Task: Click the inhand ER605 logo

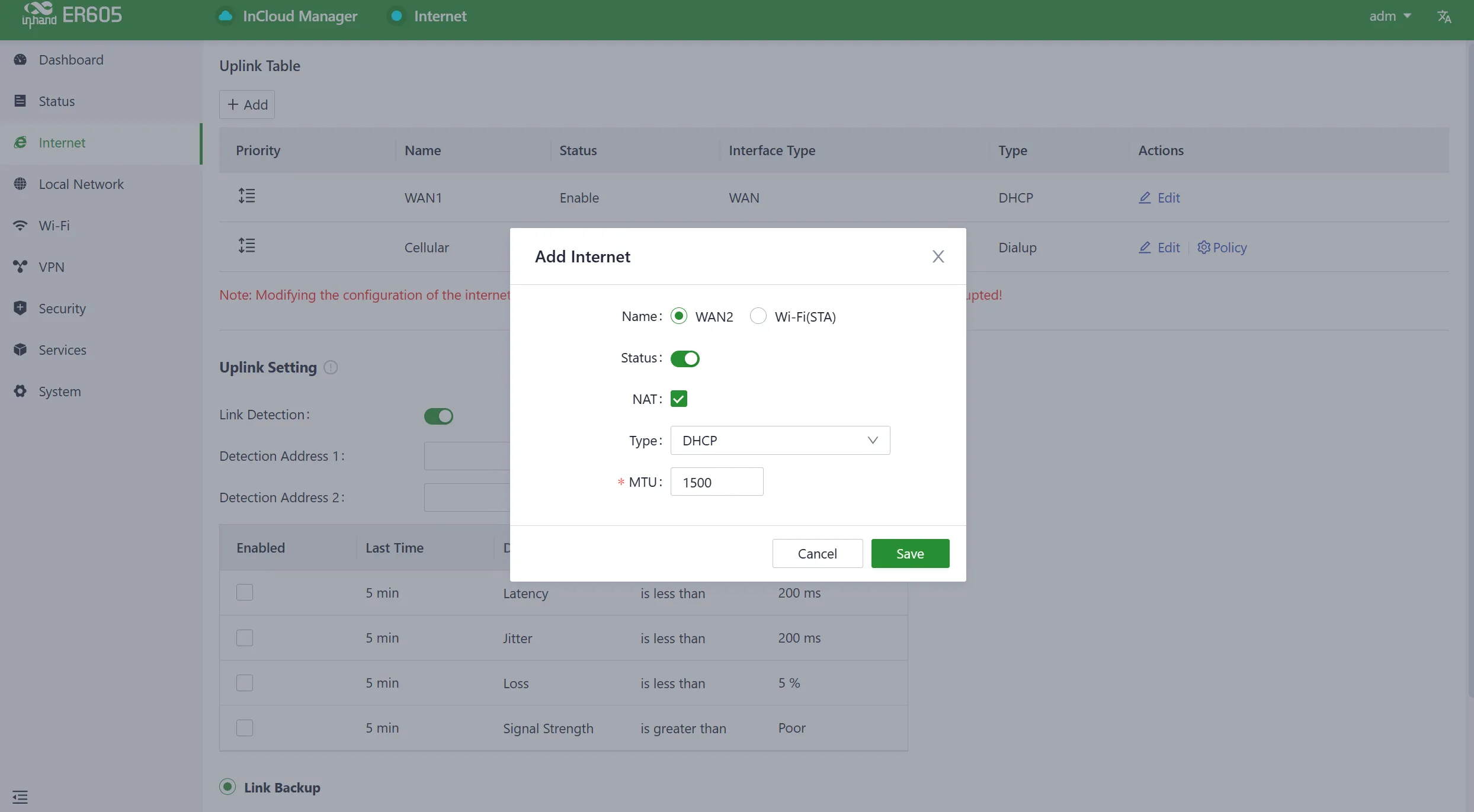Action: (x=72, y=15)
